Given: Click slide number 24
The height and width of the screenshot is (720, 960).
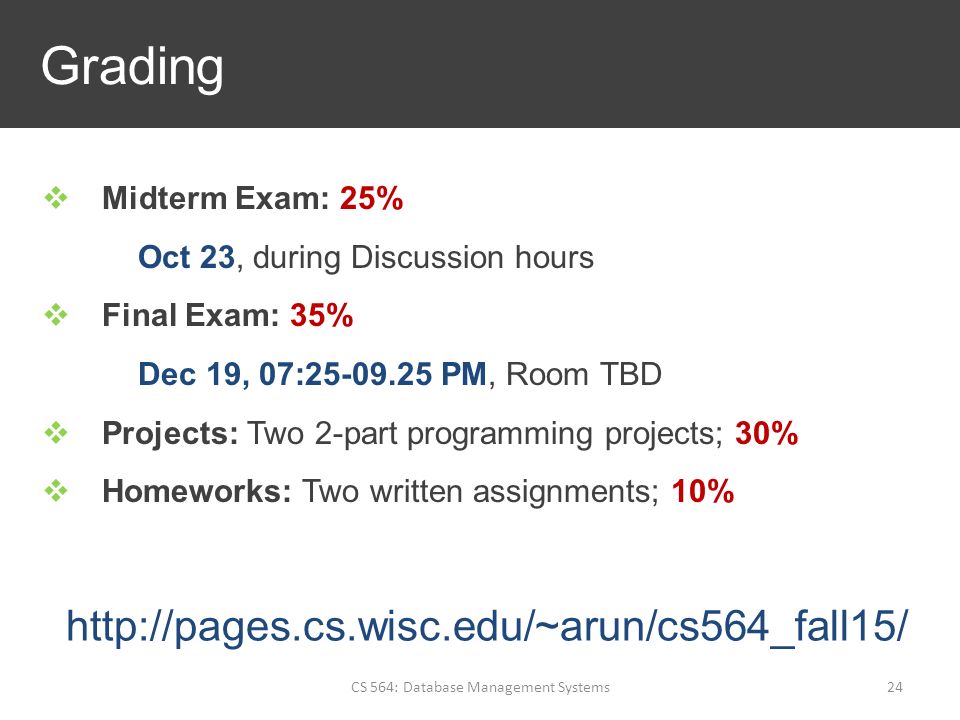Looking at the screenshot, I should click(895, 687).
